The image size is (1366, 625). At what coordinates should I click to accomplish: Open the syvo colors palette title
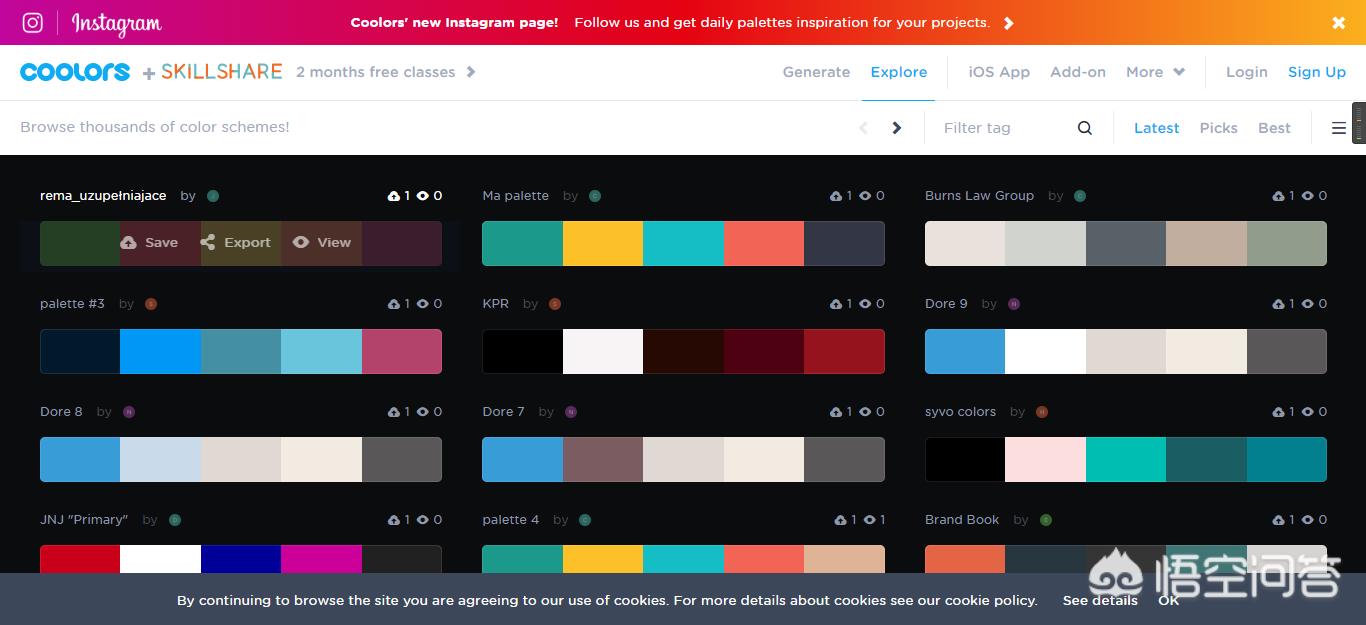(x=960, y=412)
